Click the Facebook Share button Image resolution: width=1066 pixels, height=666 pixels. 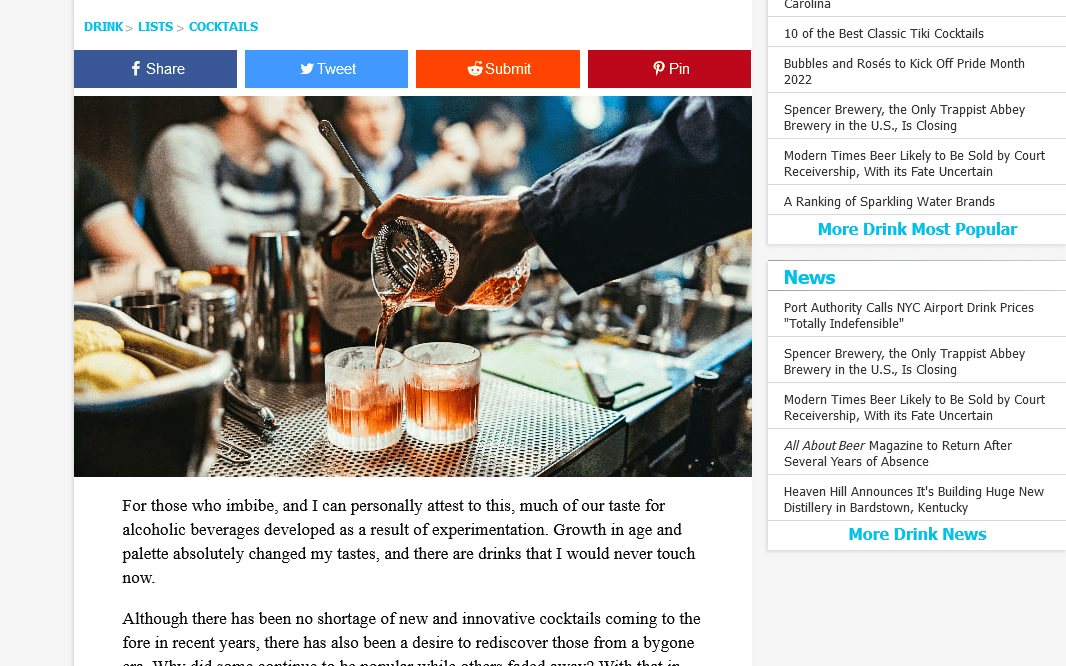155,69
